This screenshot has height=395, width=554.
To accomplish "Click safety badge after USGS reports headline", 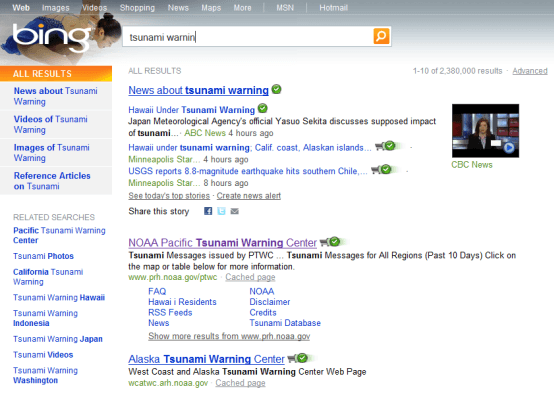I will [x=384, y=170].
